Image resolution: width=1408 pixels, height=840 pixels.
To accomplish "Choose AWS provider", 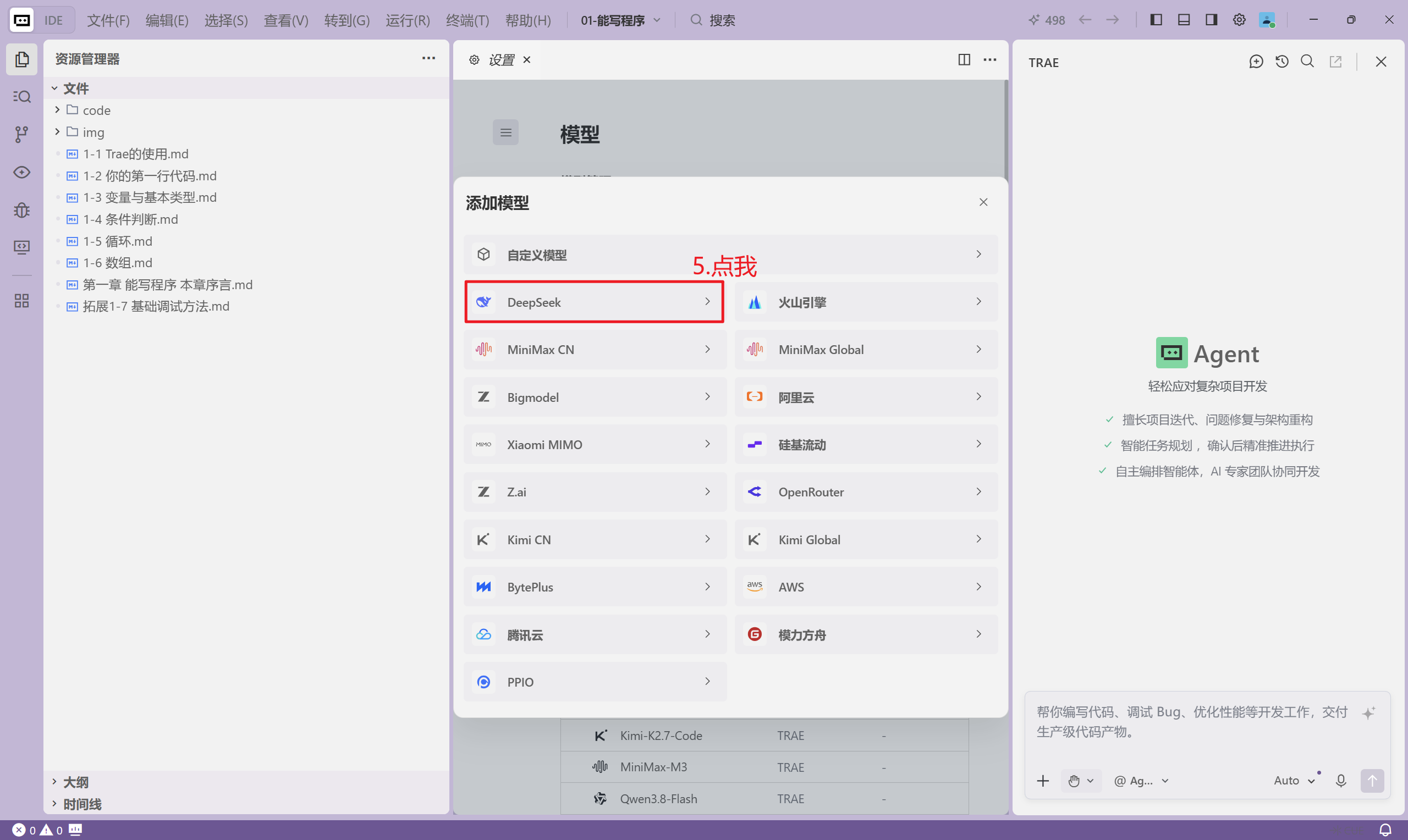I will point(866,587).
